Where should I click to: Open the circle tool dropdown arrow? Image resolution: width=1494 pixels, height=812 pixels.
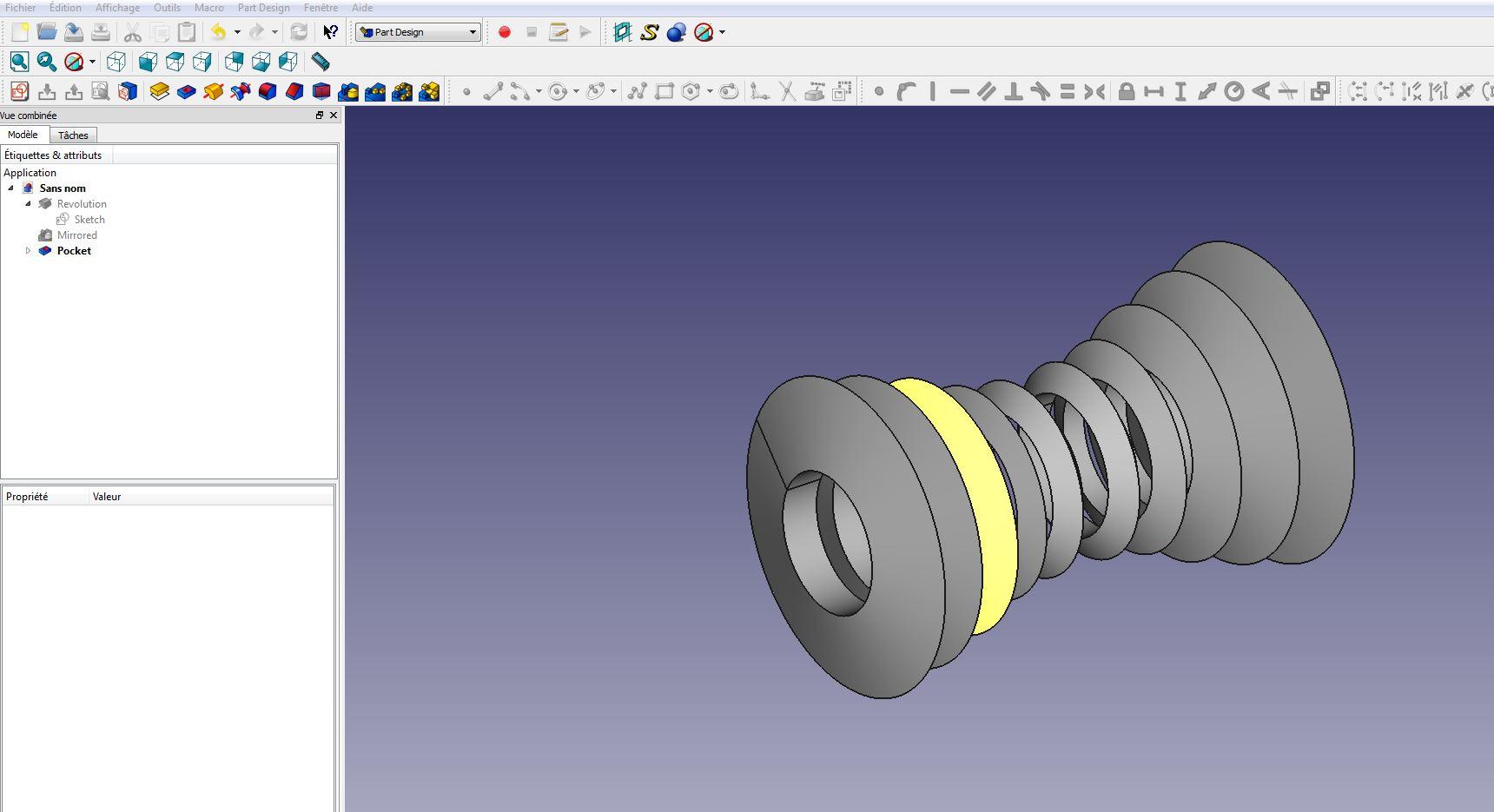click(576, 91)
